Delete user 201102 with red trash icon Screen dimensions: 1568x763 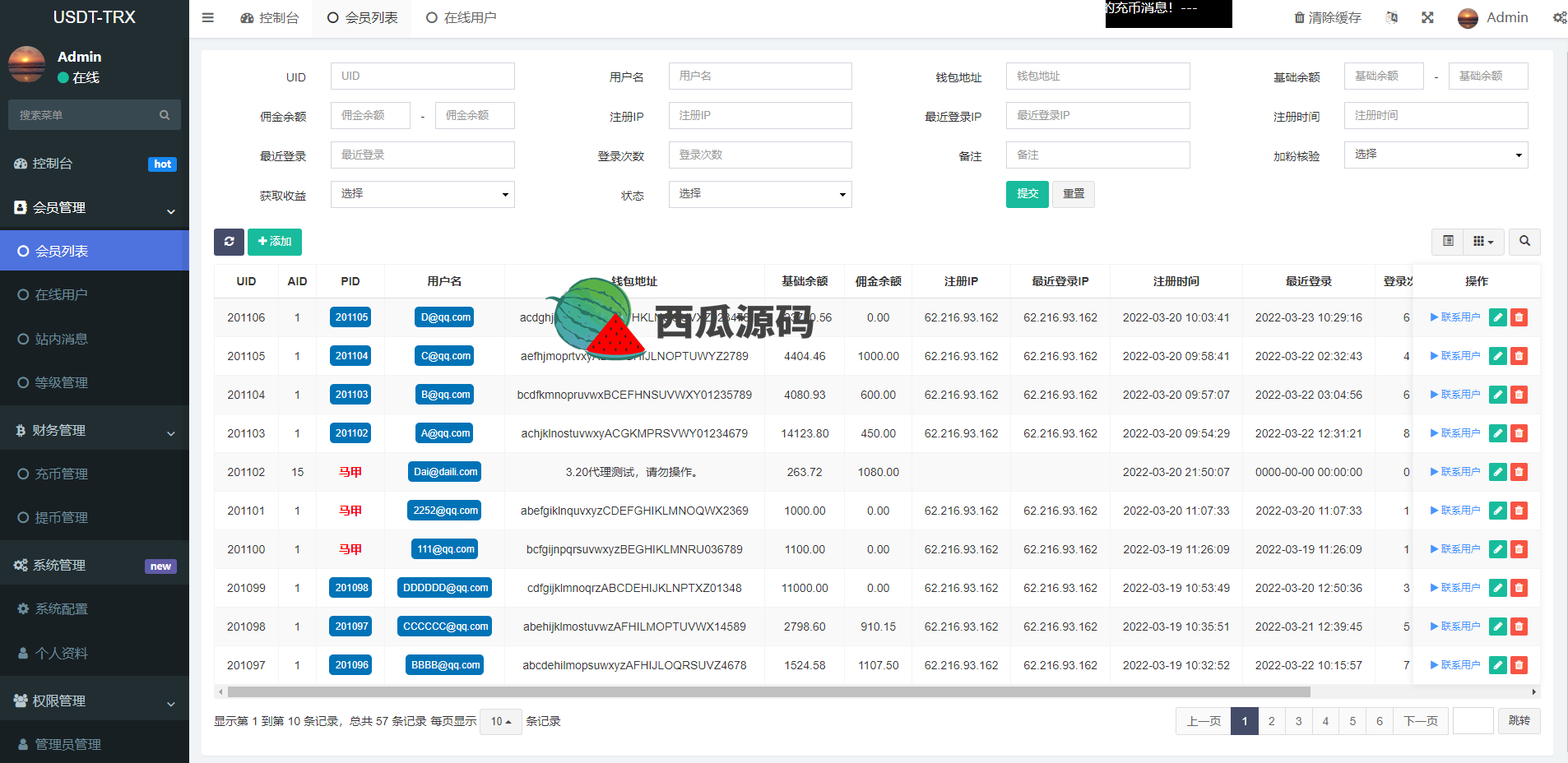[1519, 472]
